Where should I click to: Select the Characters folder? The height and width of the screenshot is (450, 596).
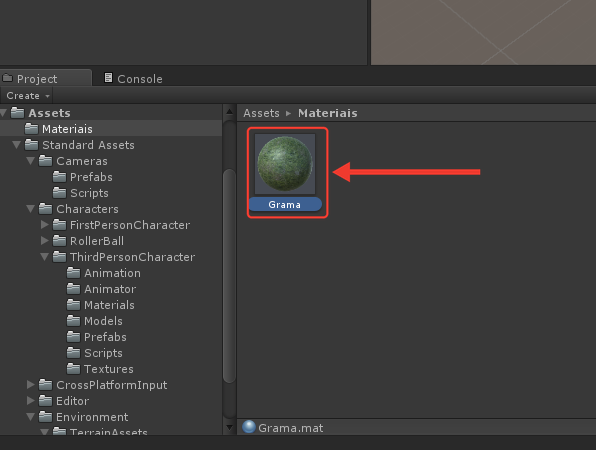click(87, 209)
